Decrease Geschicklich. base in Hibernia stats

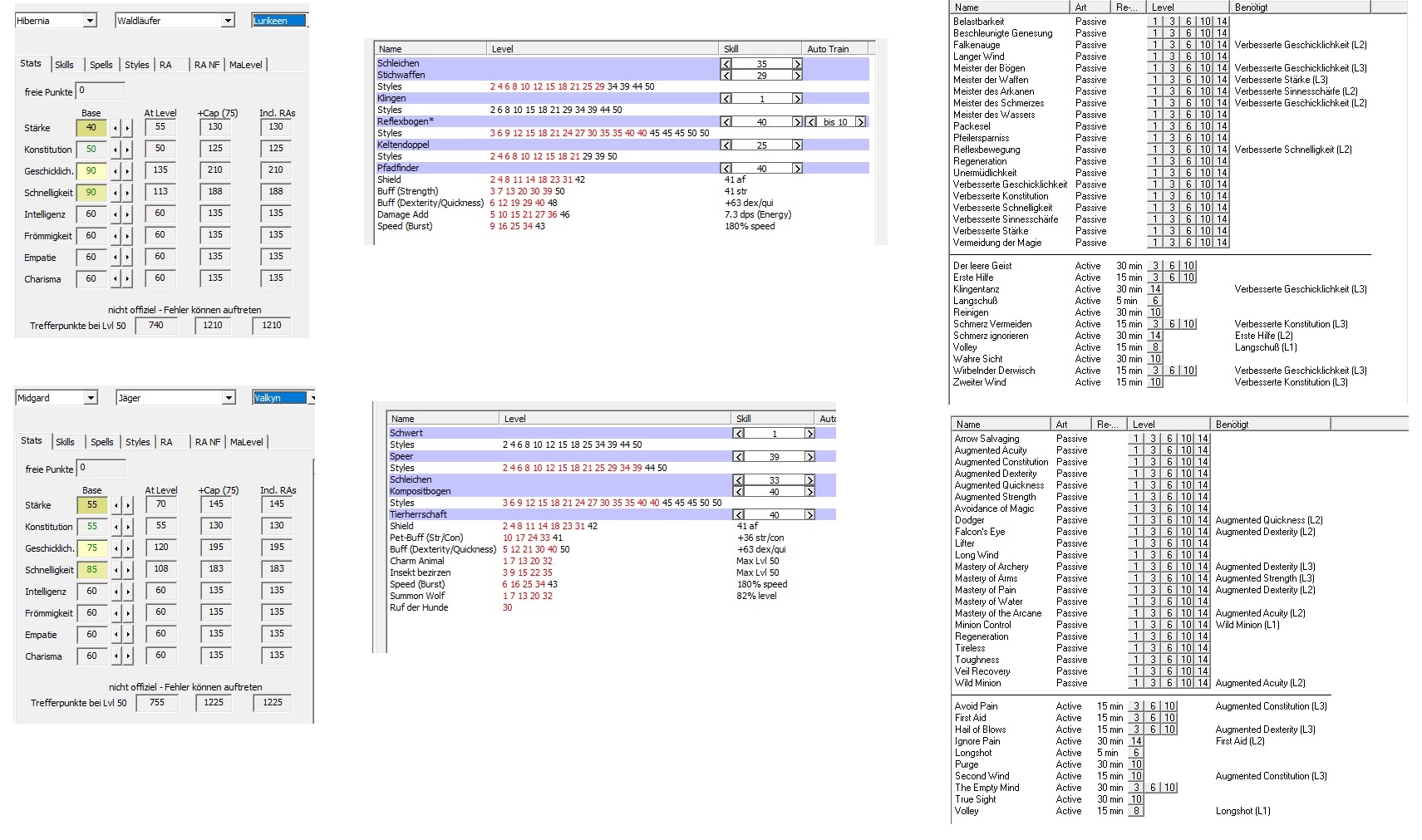pos(116,171)
